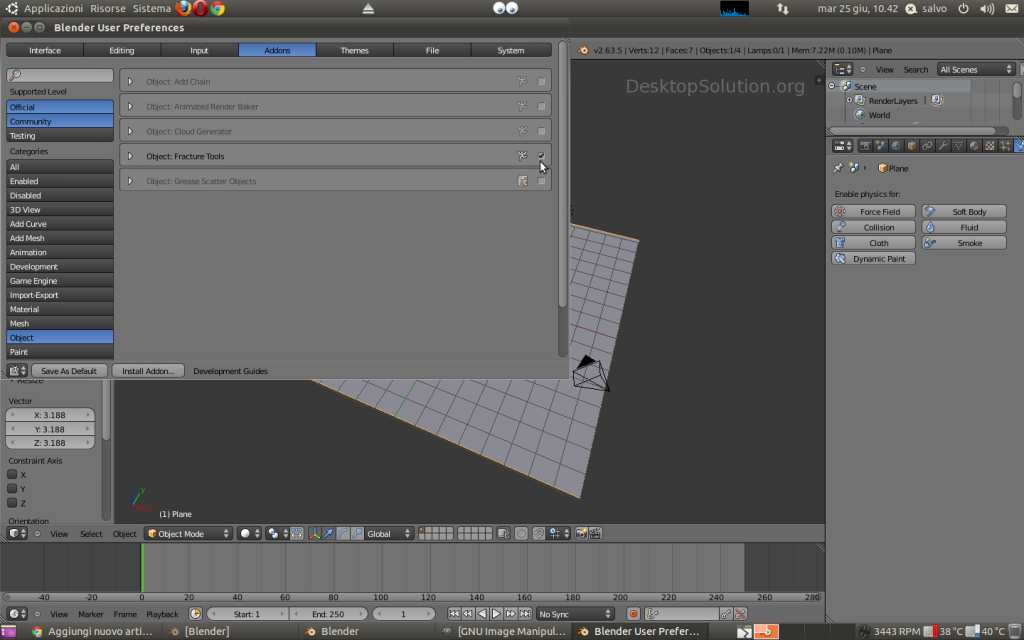Screen dimensions: 1024x640
Task: Click the Install Addon button
Action: pos(148,371)
